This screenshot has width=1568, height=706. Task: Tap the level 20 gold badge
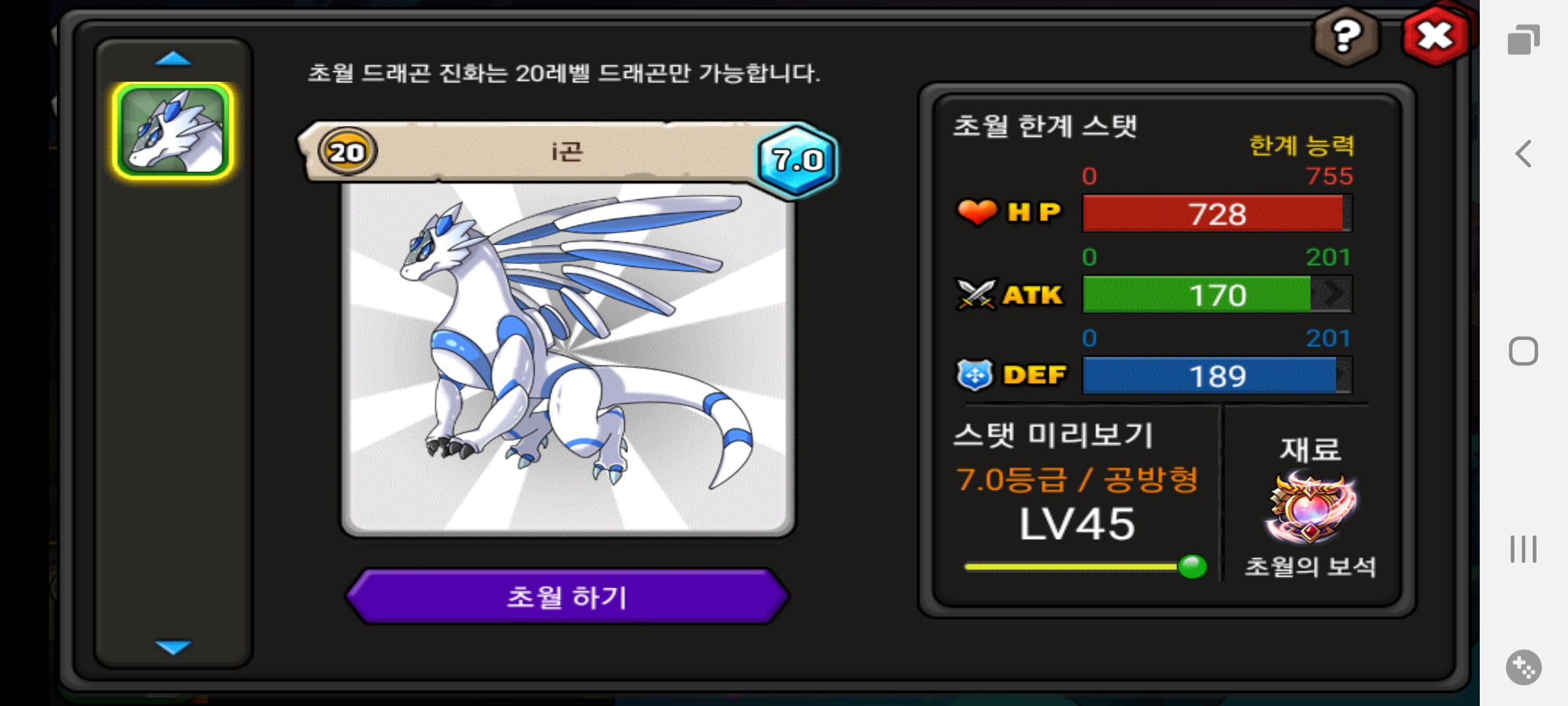347,152
